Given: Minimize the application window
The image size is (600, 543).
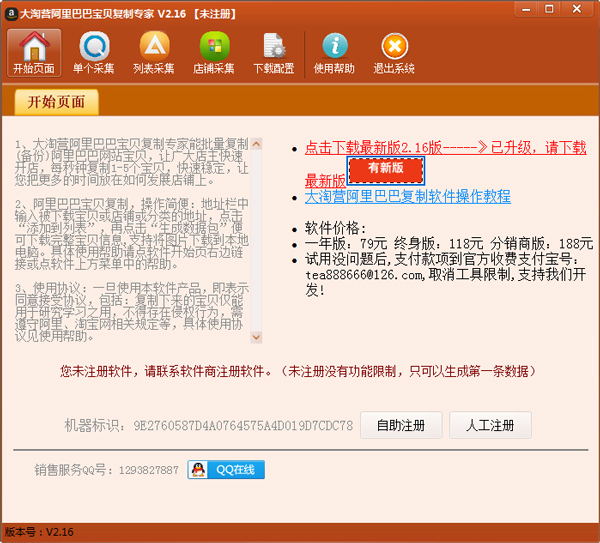Looking at the screenshot, I should [527, 10].
